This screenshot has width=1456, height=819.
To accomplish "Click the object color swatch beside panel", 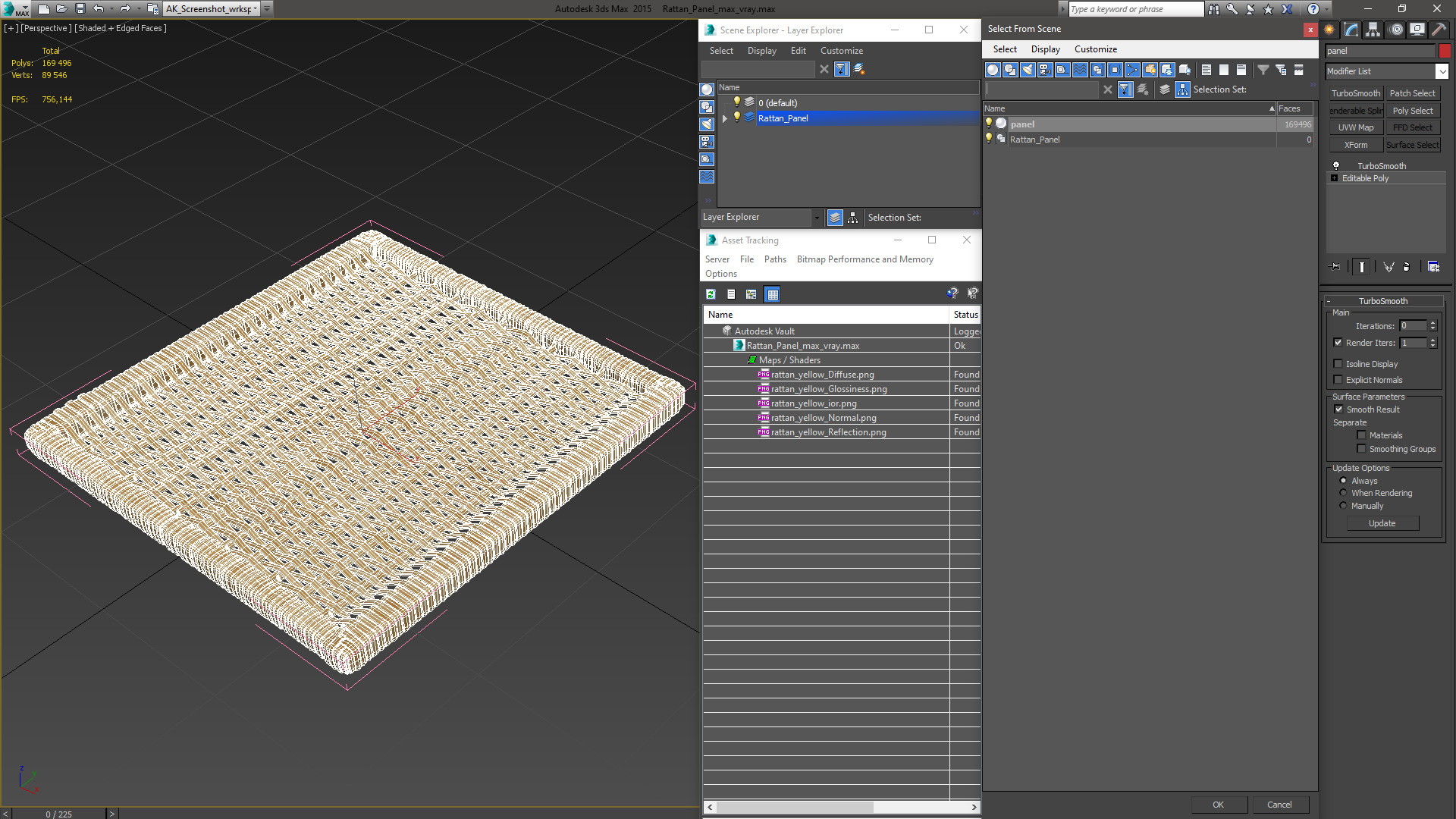I will point(1445,51).
